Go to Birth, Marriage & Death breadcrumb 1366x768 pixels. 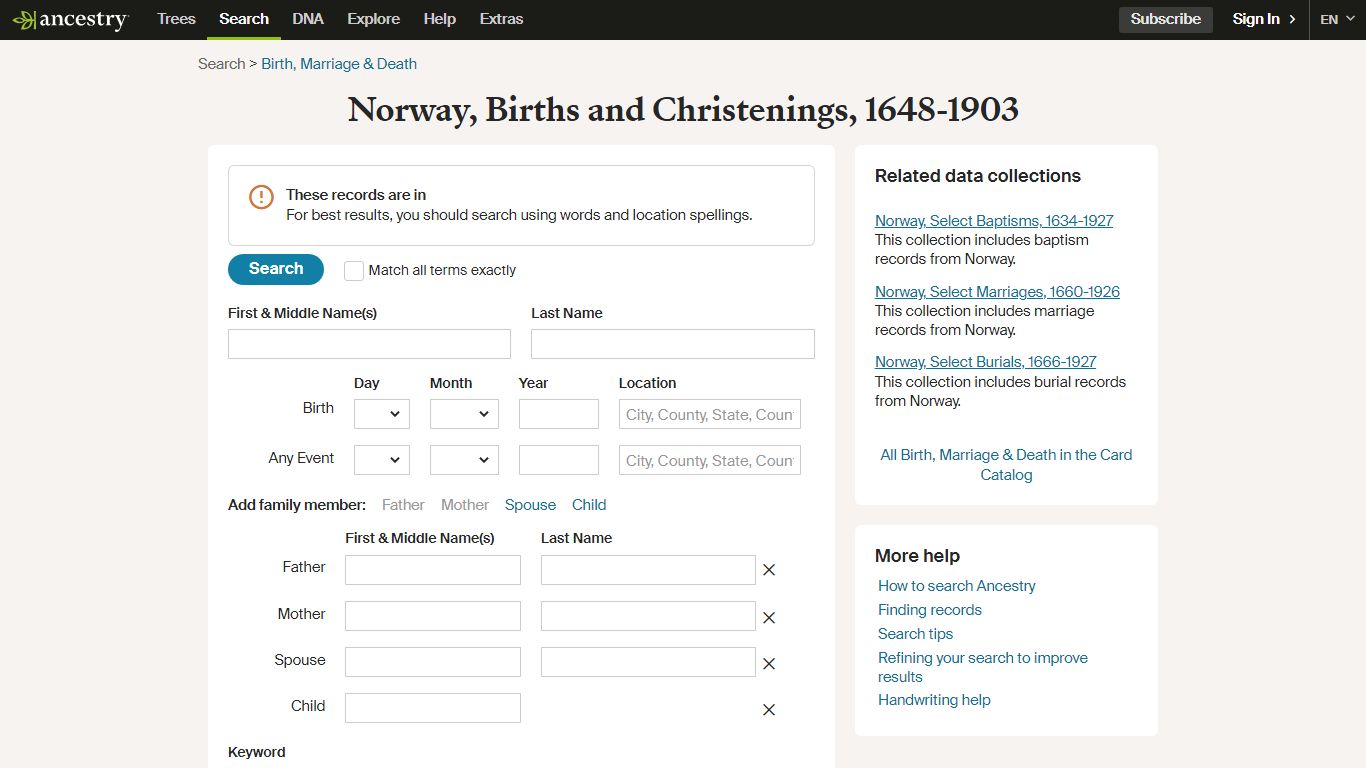339,64
